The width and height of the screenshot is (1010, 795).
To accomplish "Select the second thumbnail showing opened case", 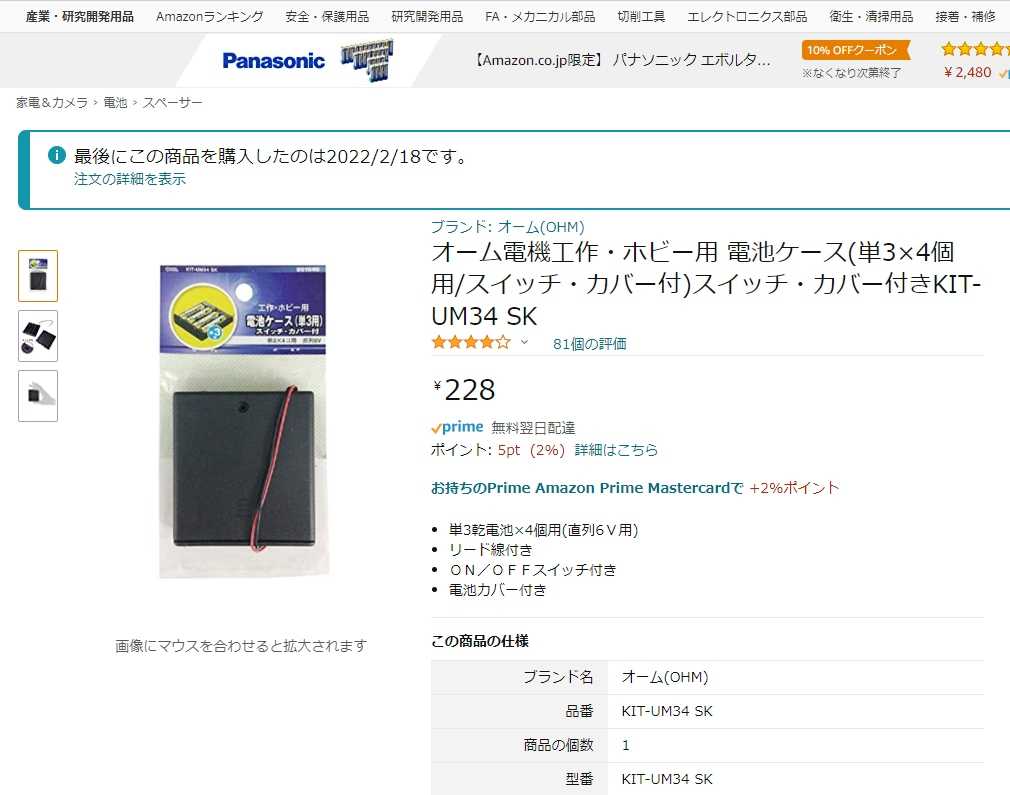I will click(x=38, y=336).
